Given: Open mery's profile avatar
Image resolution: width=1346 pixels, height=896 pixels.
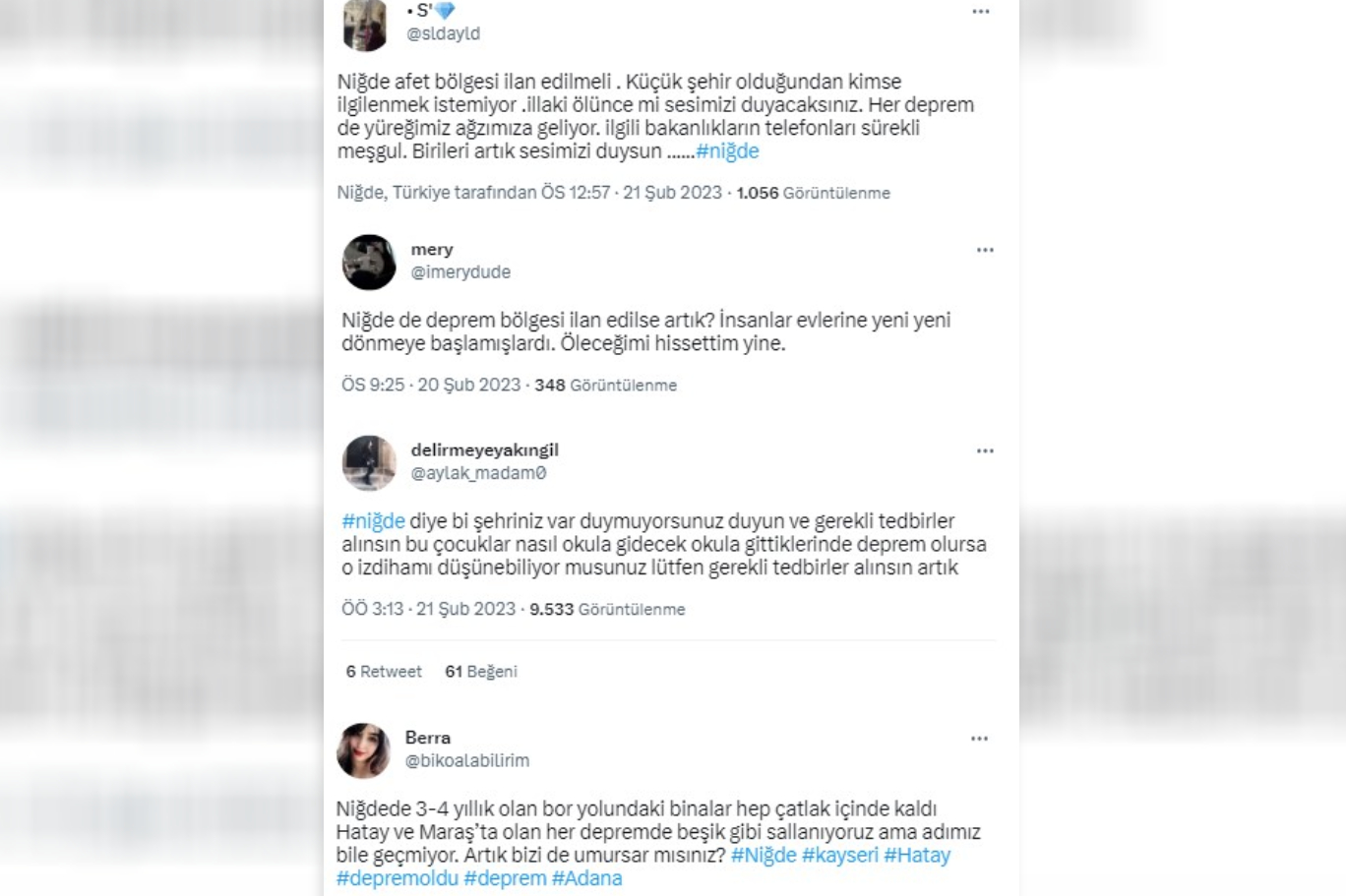Looking at the screenshot, I should pyautogui.click(x=369, y=262).
